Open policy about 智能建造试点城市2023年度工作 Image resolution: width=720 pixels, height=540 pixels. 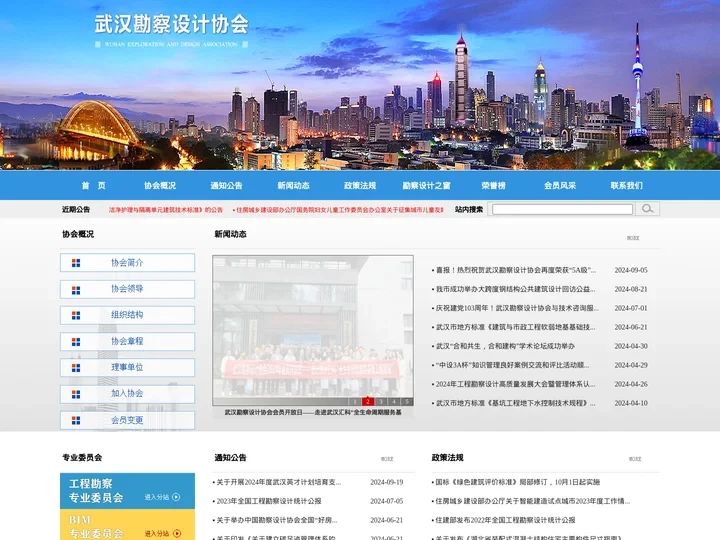533,501
